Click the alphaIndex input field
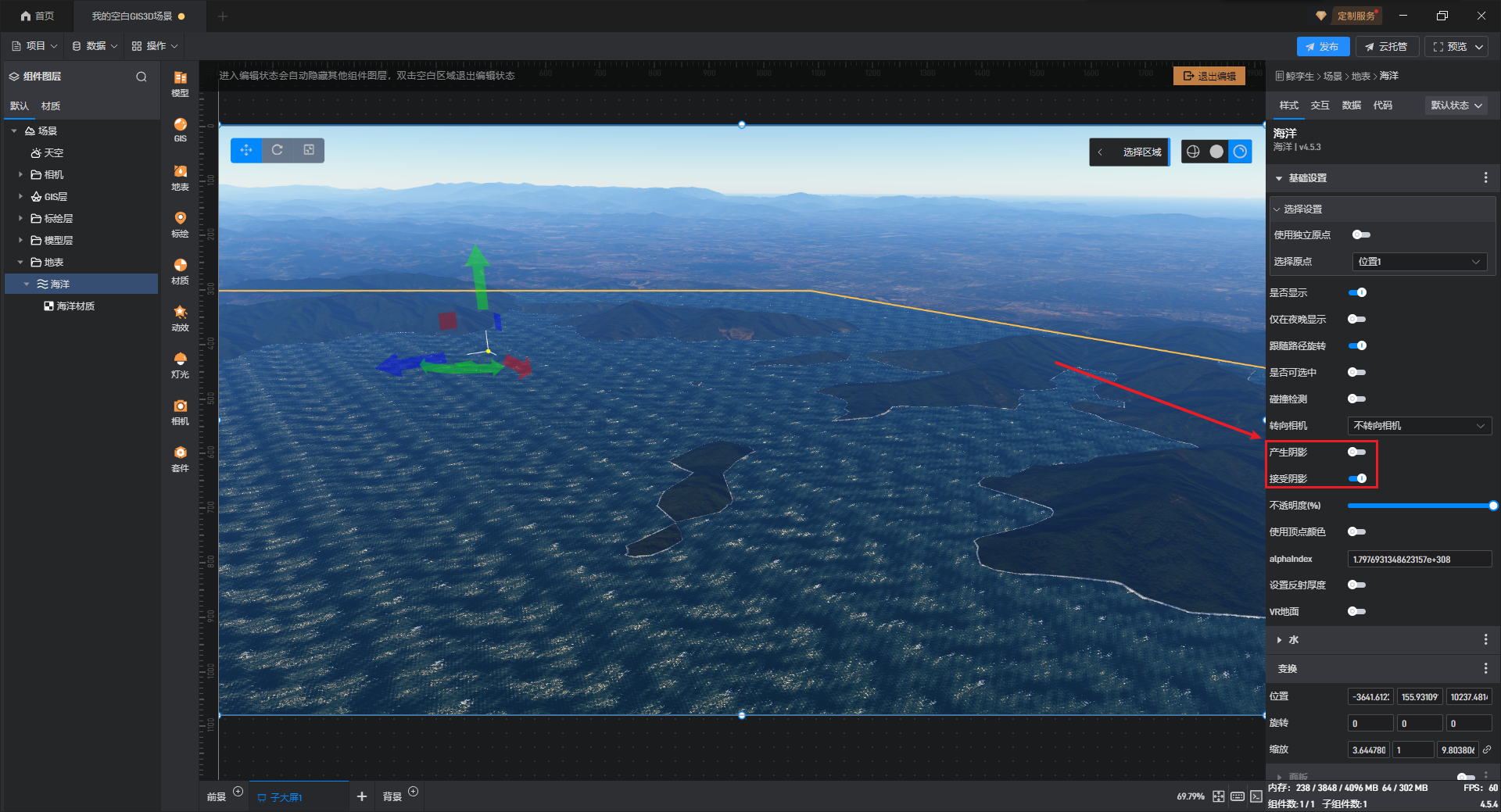 (1419, 559)
